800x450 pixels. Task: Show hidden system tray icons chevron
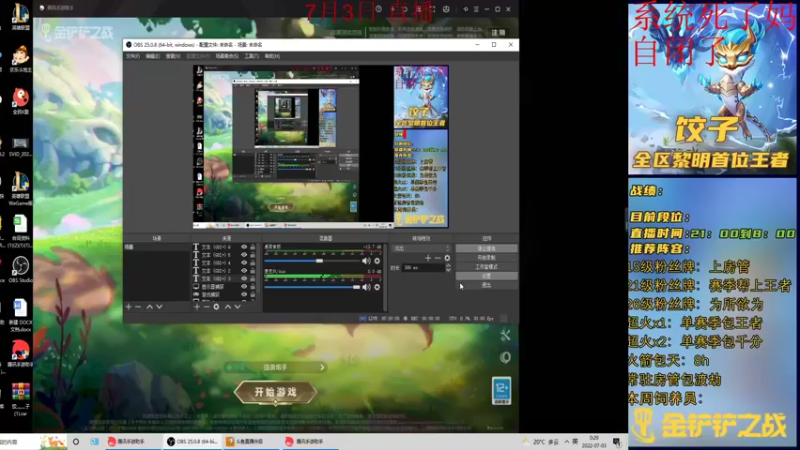(x=567, y=441)
